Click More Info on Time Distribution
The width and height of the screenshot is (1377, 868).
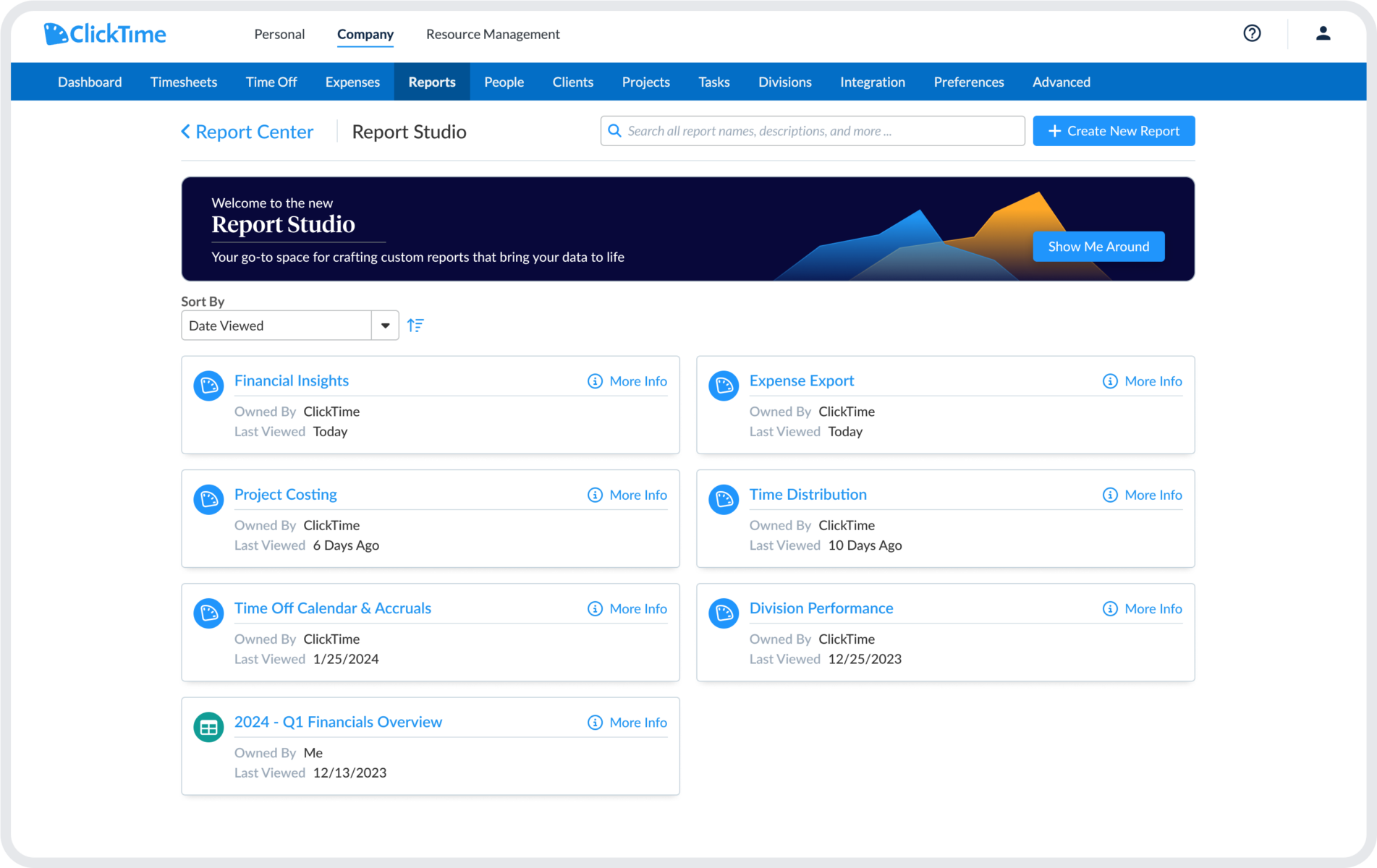[1153, 495]
